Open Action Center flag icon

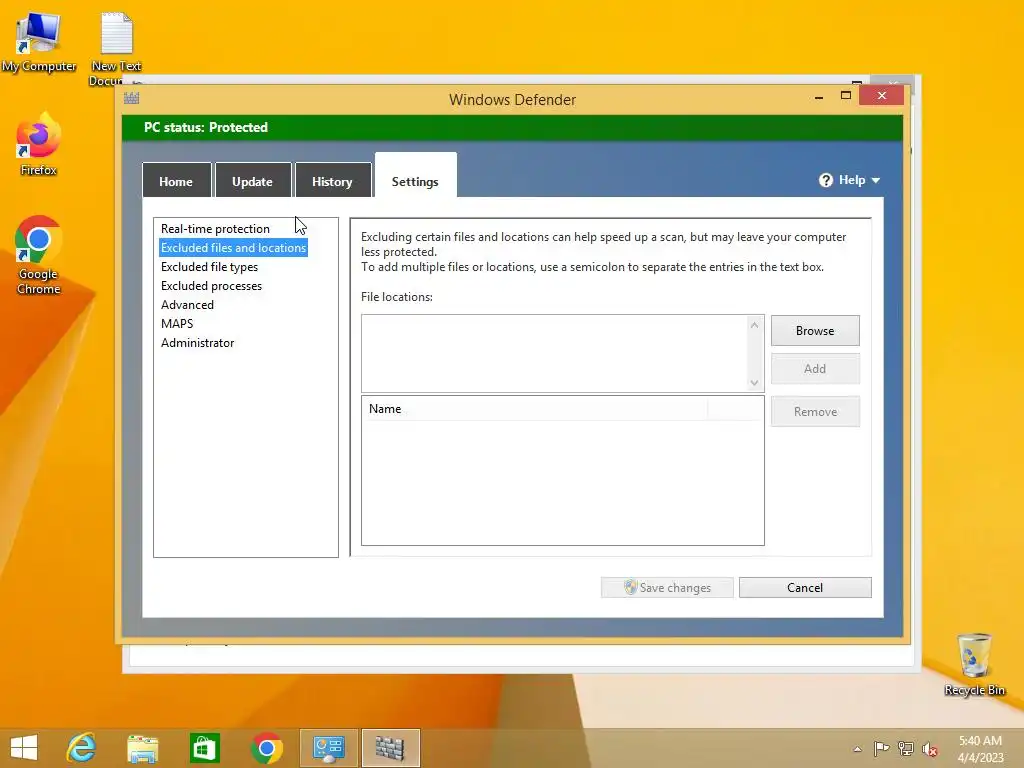[x=881, y=749]
